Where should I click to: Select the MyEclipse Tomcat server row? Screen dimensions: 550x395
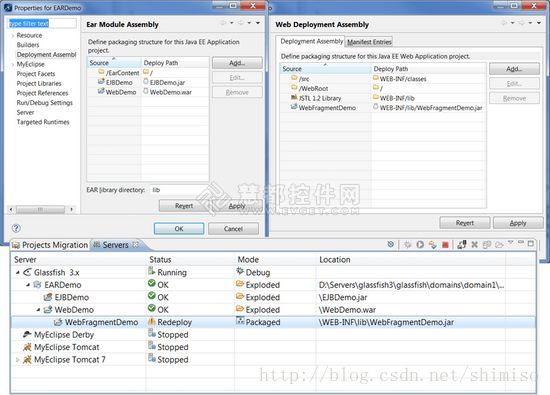(274, 347)
